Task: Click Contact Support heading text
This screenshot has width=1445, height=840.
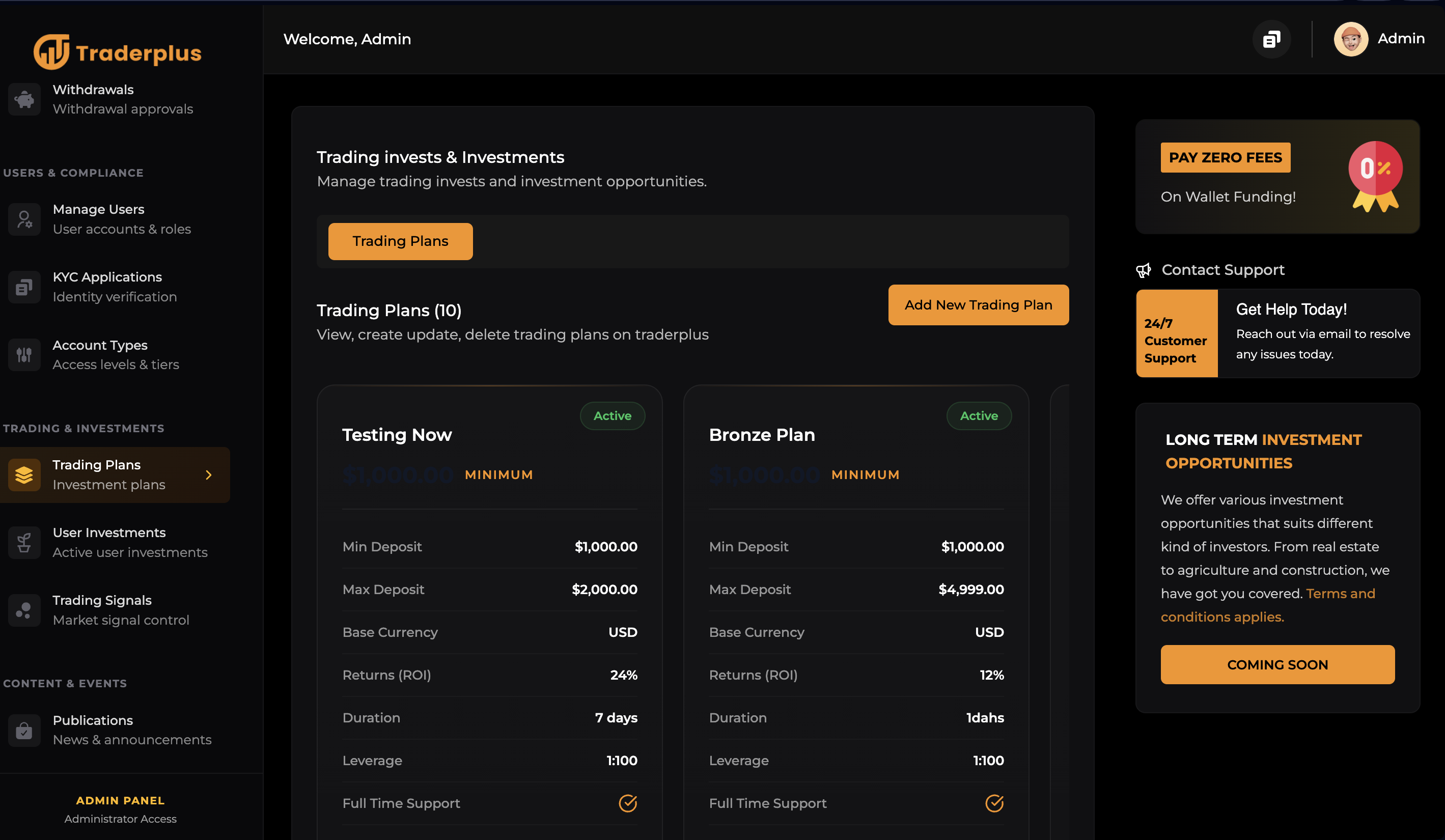Action: pos(1223,270)
